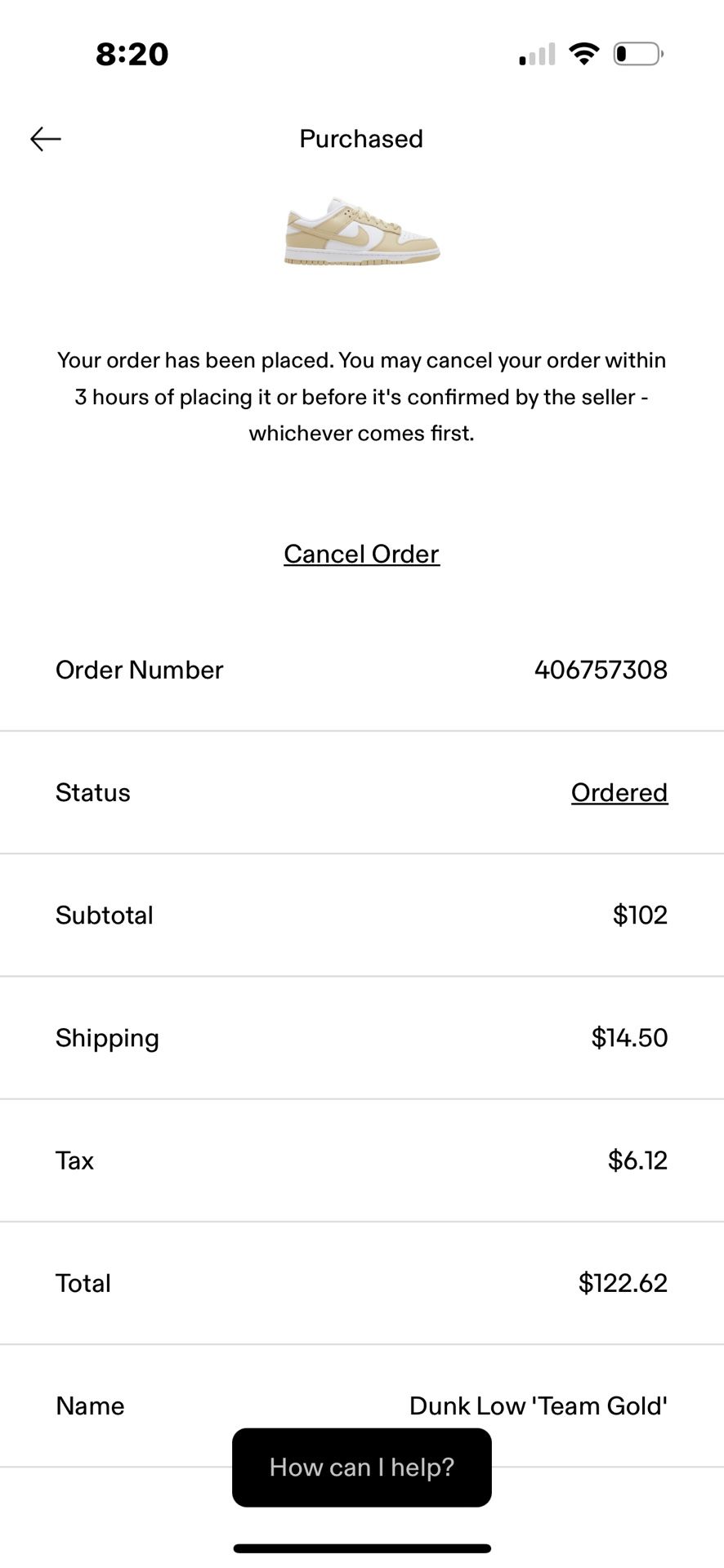This screenshot has width=724, height=1568.
Task: Tap the Status row label
Action: [93, 792]
